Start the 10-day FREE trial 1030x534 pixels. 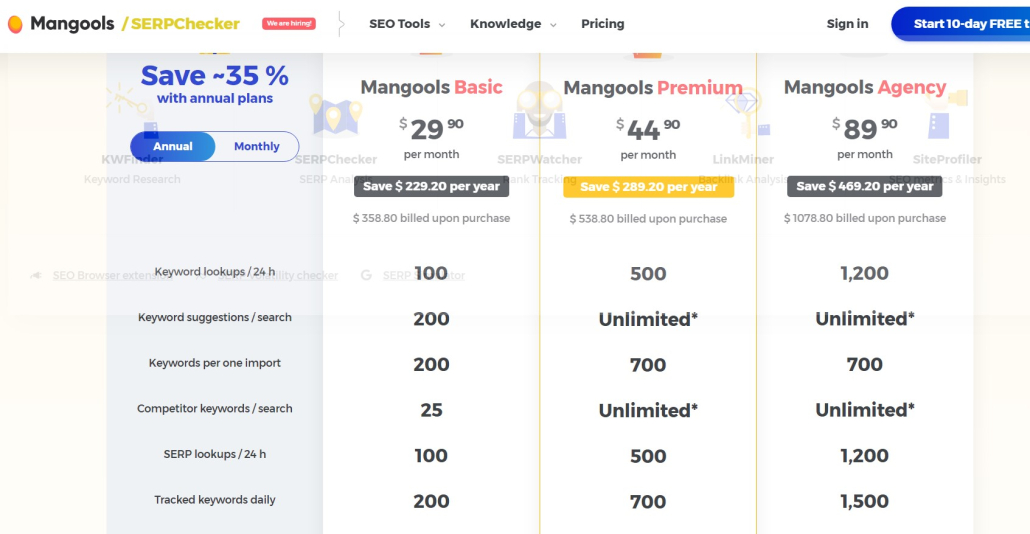tap(960, 24)
